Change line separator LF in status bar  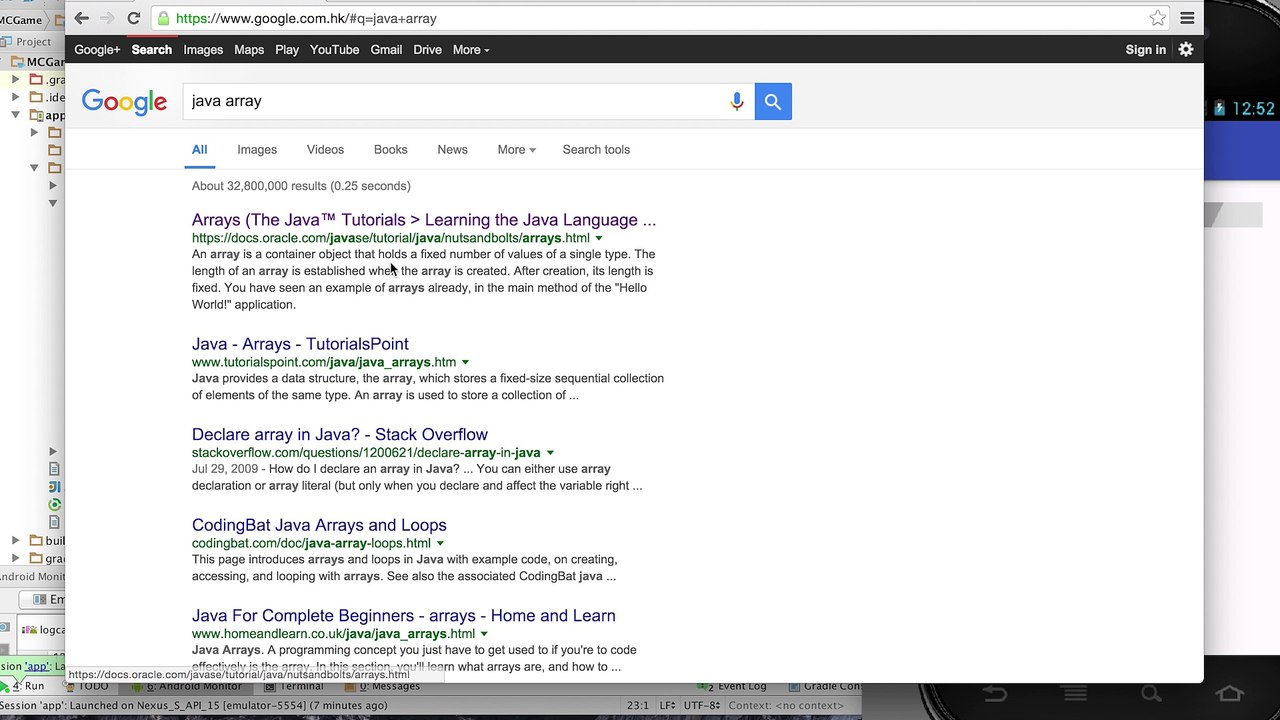(666, 705)
